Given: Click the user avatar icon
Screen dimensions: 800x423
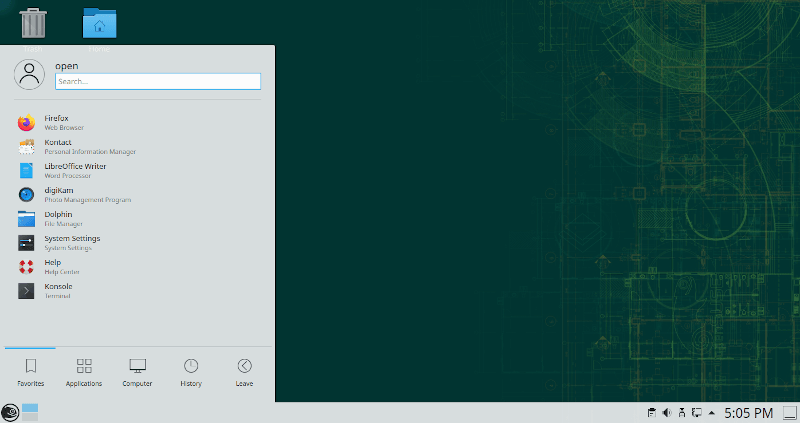Looking at the screenshot, I should [x=31, y=74].
